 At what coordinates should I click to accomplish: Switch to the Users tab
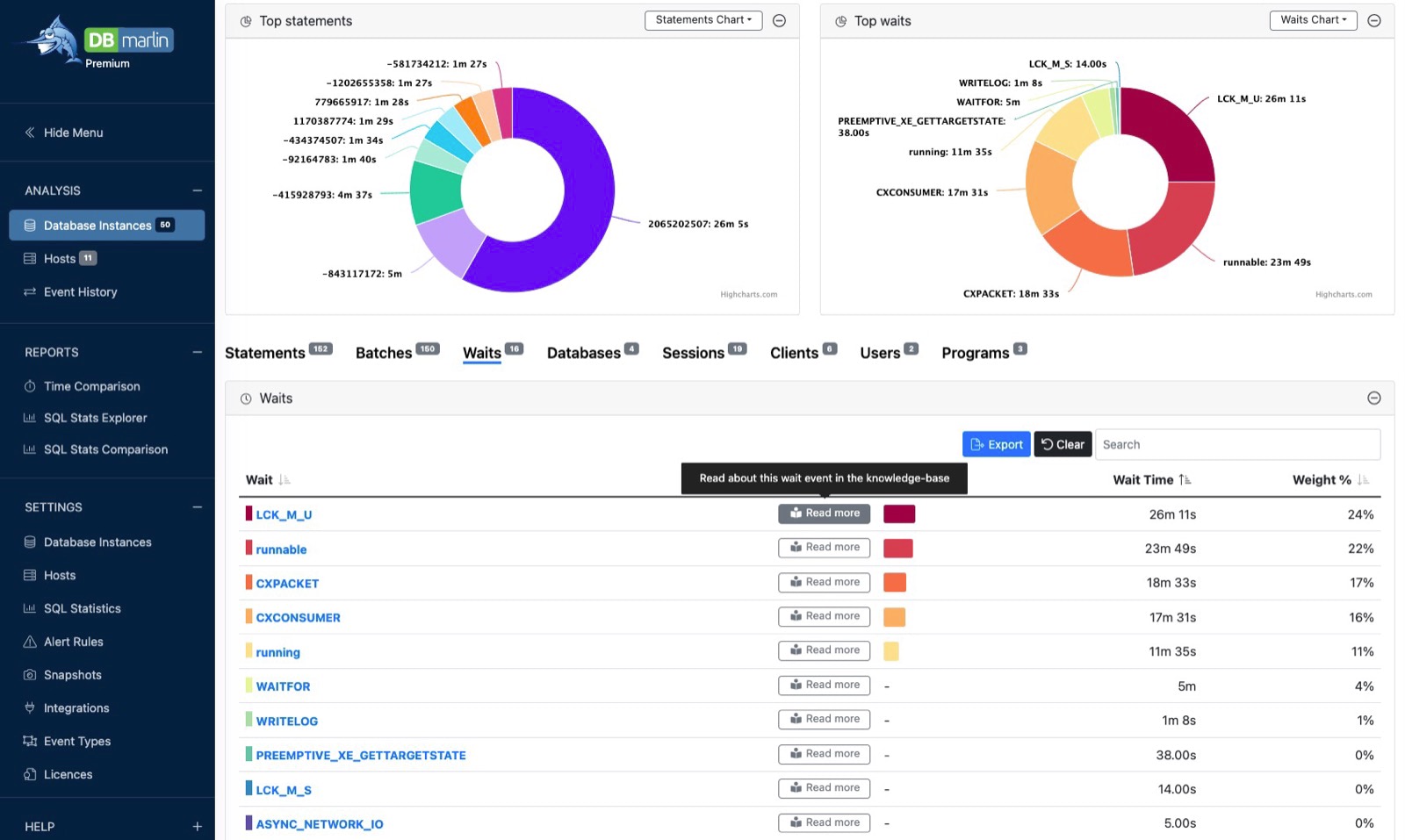[889, 353]
